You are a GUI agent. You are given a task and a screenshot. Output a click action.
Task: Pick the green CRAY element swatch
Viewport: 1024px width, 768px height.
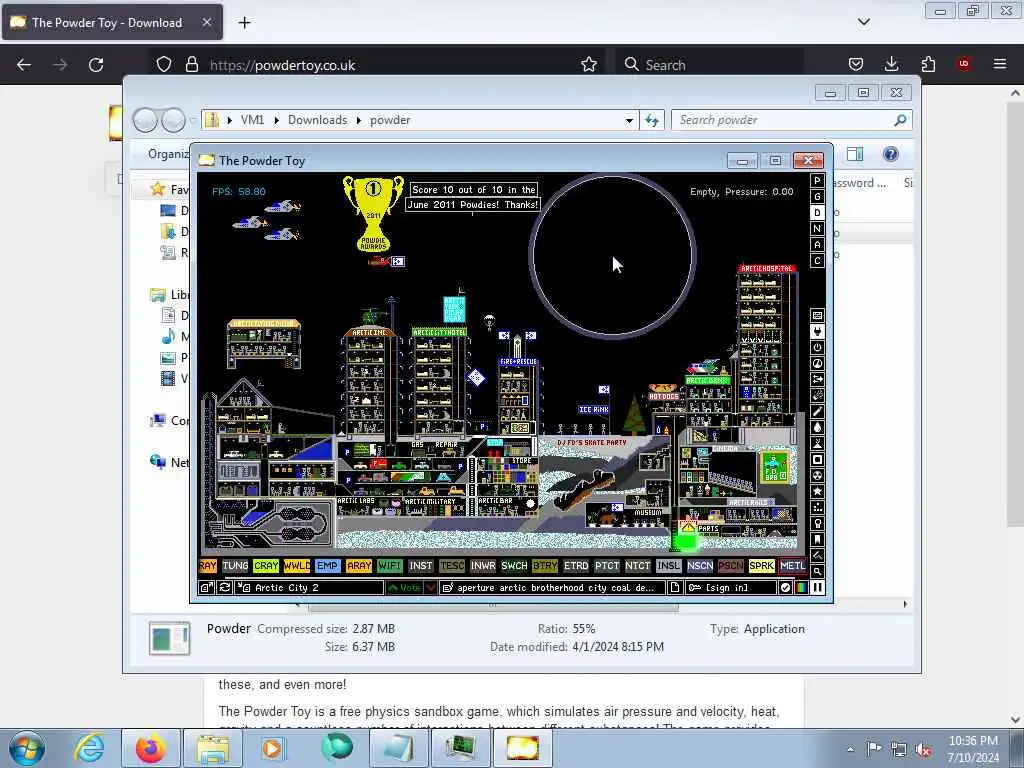266,566
